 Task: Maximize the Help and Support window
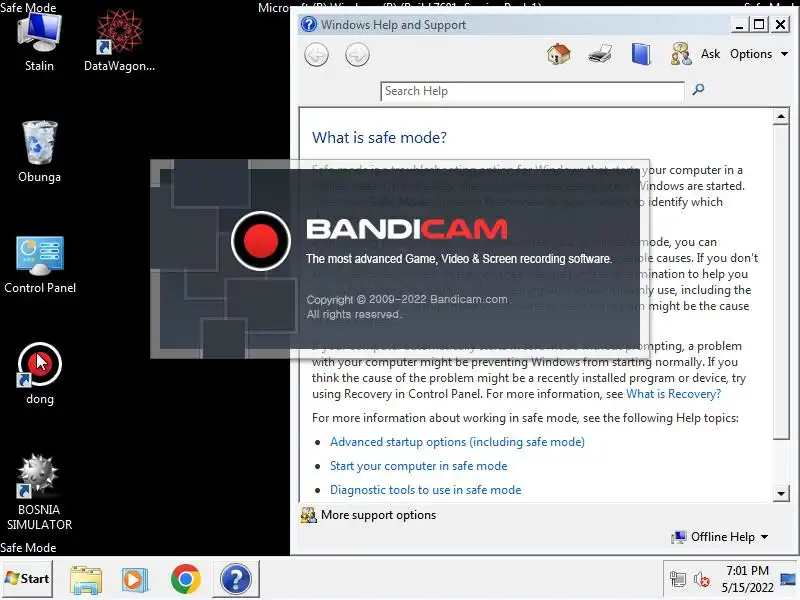[x=759, y=24]
